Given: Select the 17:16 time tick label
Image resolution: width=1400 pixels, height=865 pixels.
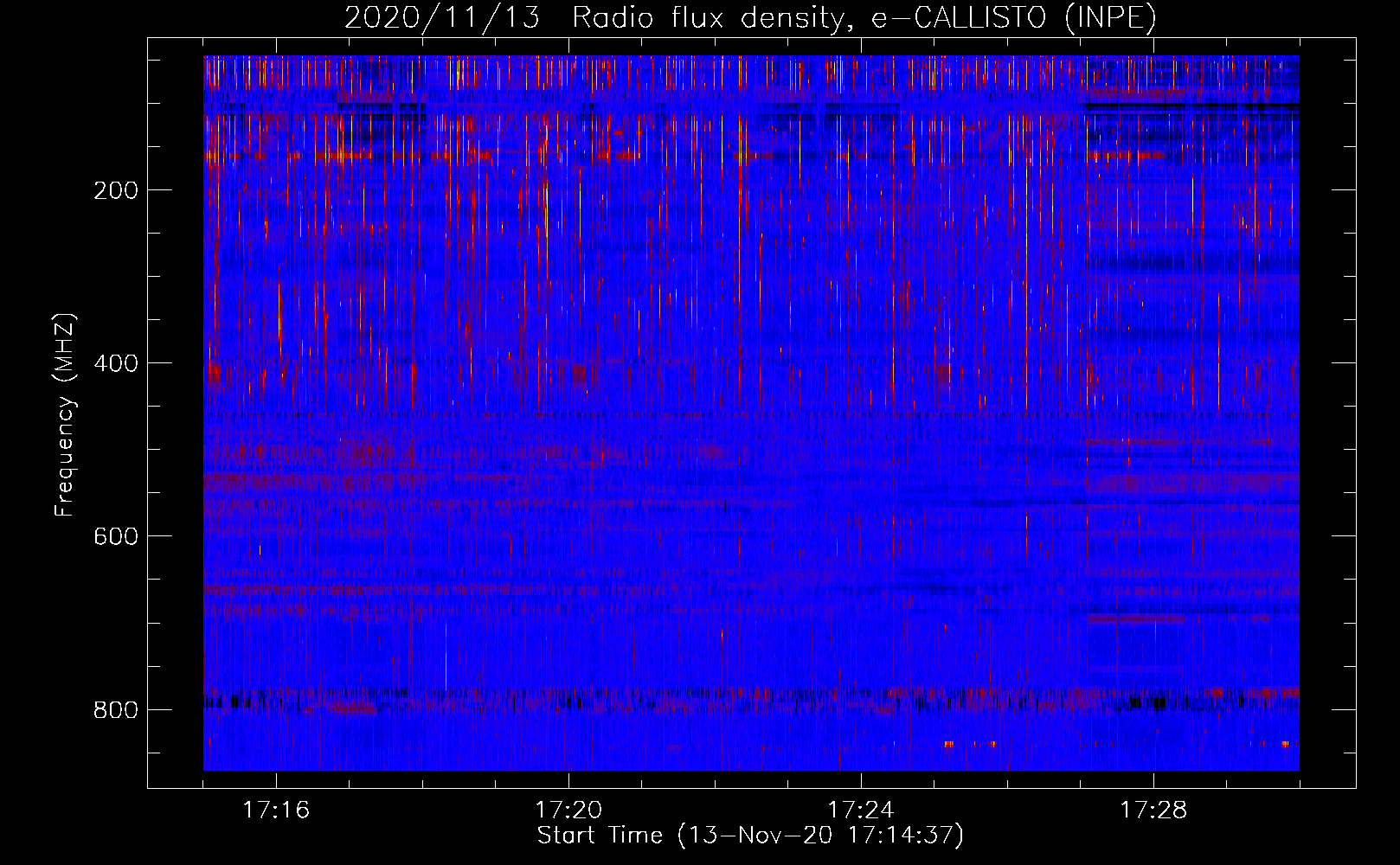Looking at the screenshot, I should [x=276, y=811].
